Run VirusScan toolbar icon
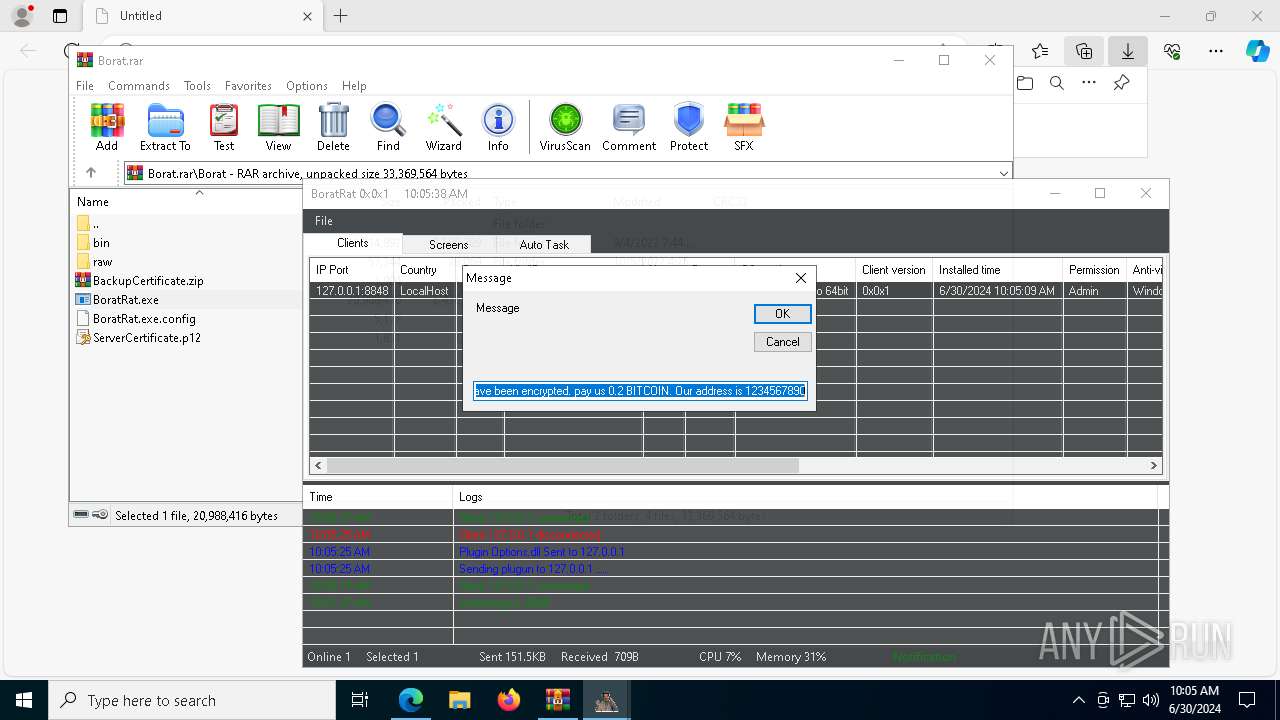 pyautogui.click(x=565, y=127)
